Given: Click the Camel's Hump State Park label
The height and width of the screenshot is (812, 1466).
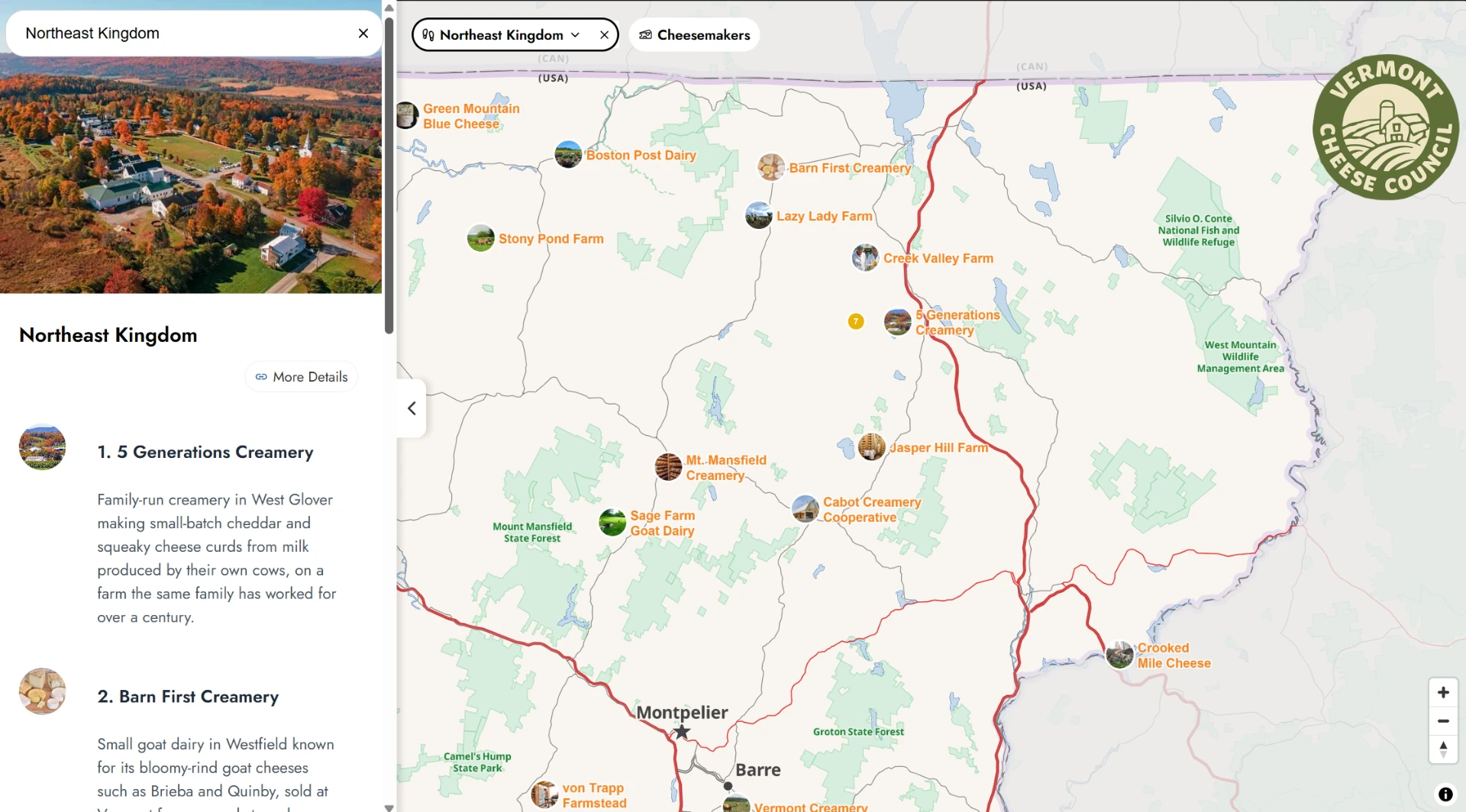Looking at the screenshot, I should 477,762.
